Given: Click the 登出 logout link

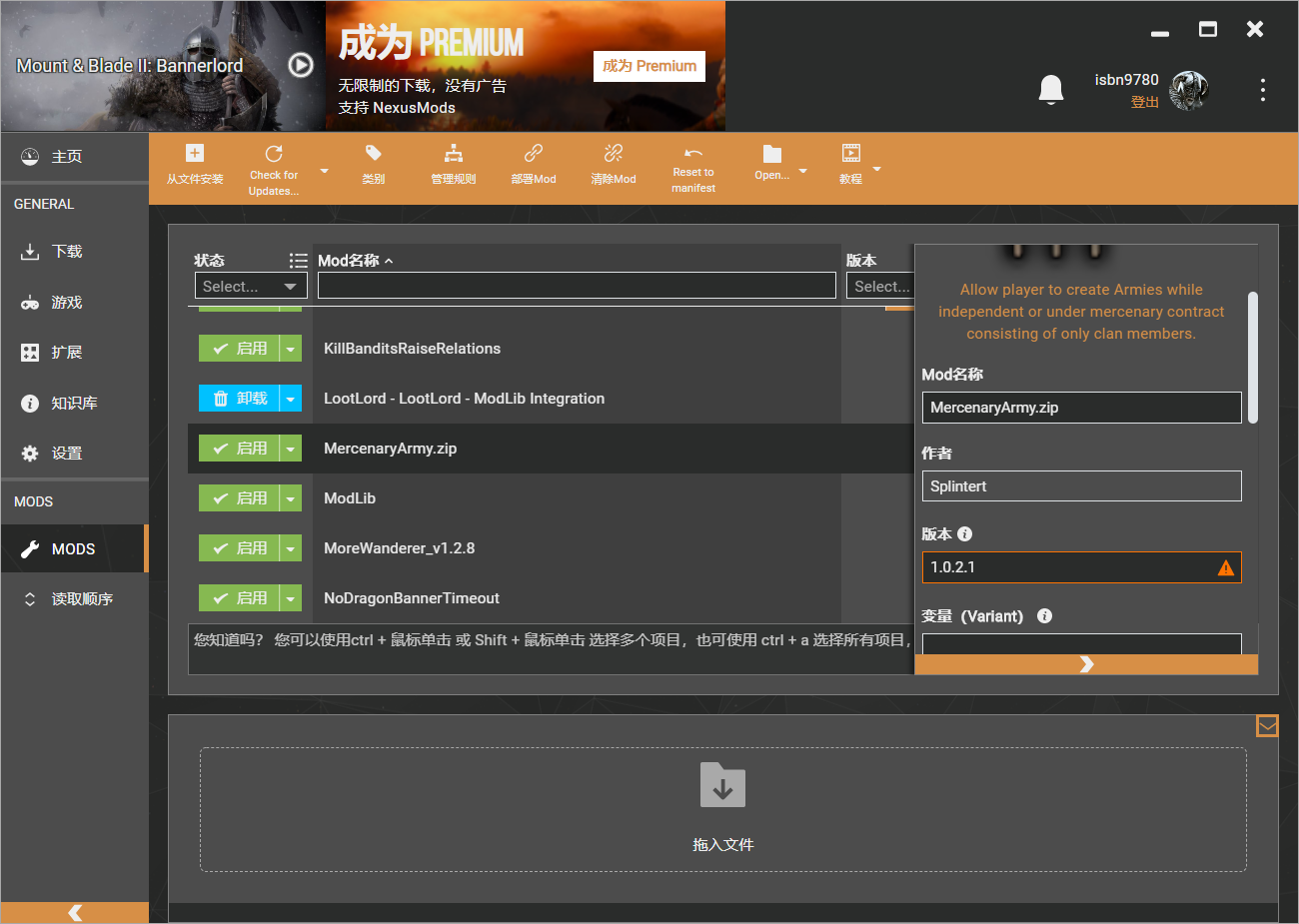Looking at the screenshot, I should coord(1144,102).
